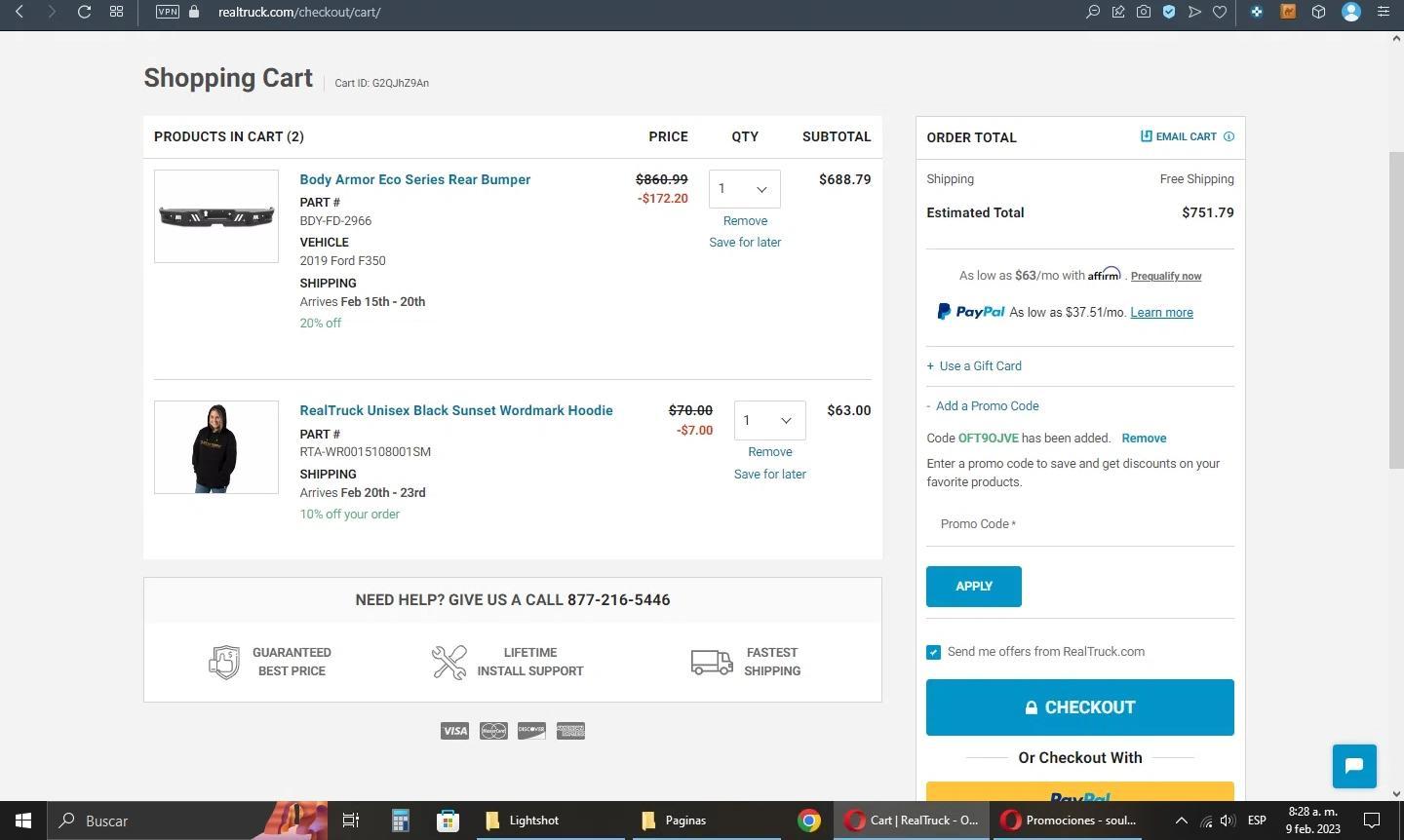Switch to Lightshot folder in taskbar
The width and height of the screenshot is (1404, 840).
pos(551,821)
